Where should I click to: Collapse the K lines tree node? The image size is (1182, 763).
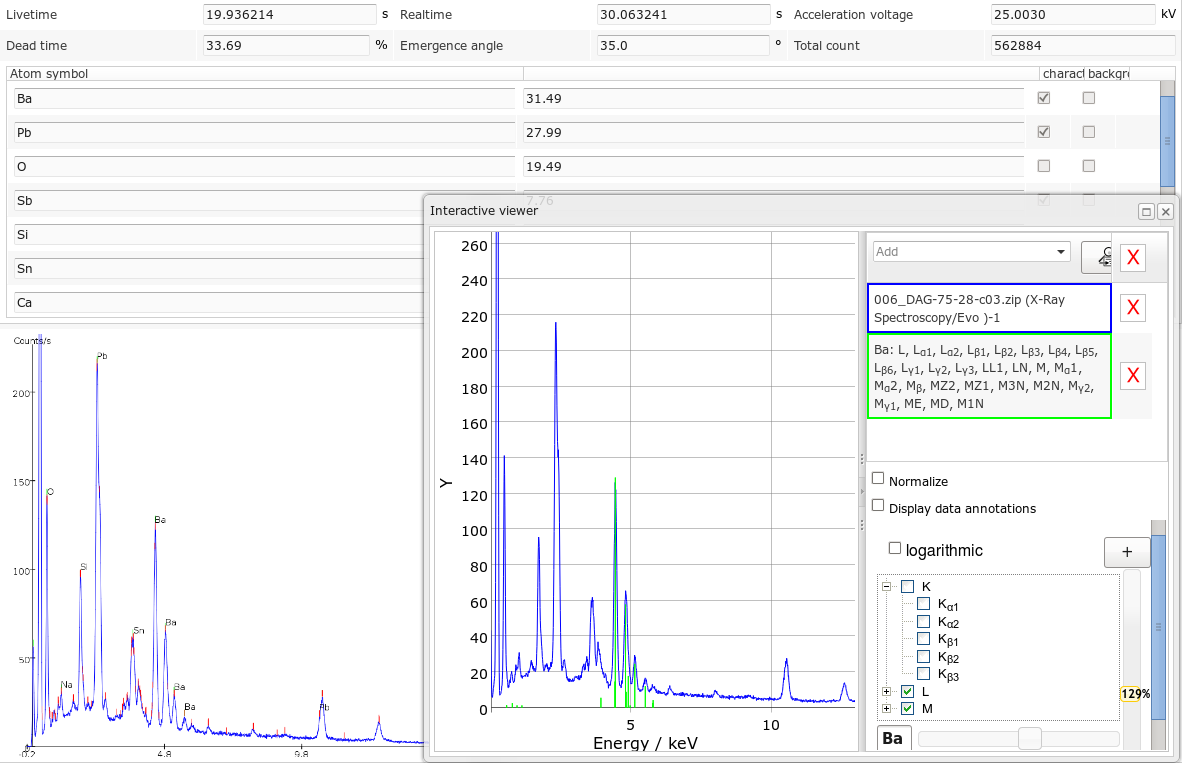click(x=886, y=587)
